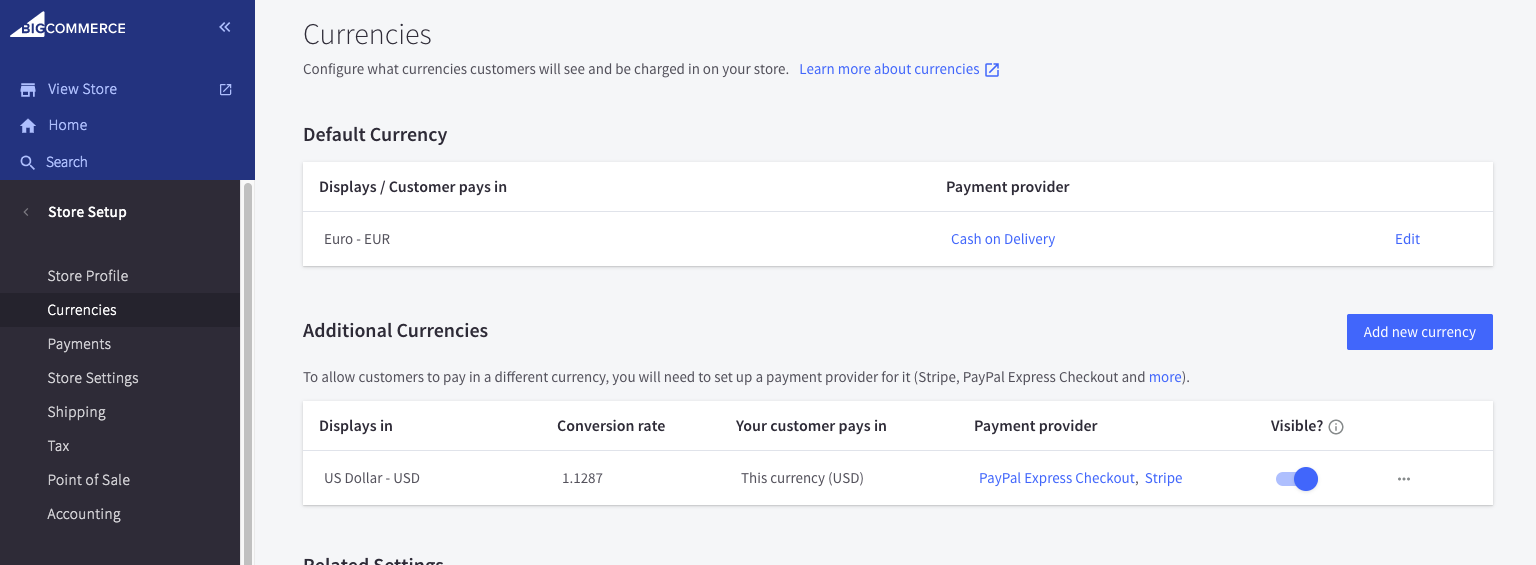Edit the default Euro currency
Viewport: 1536px width, 565px height.
click(1407, 239)
